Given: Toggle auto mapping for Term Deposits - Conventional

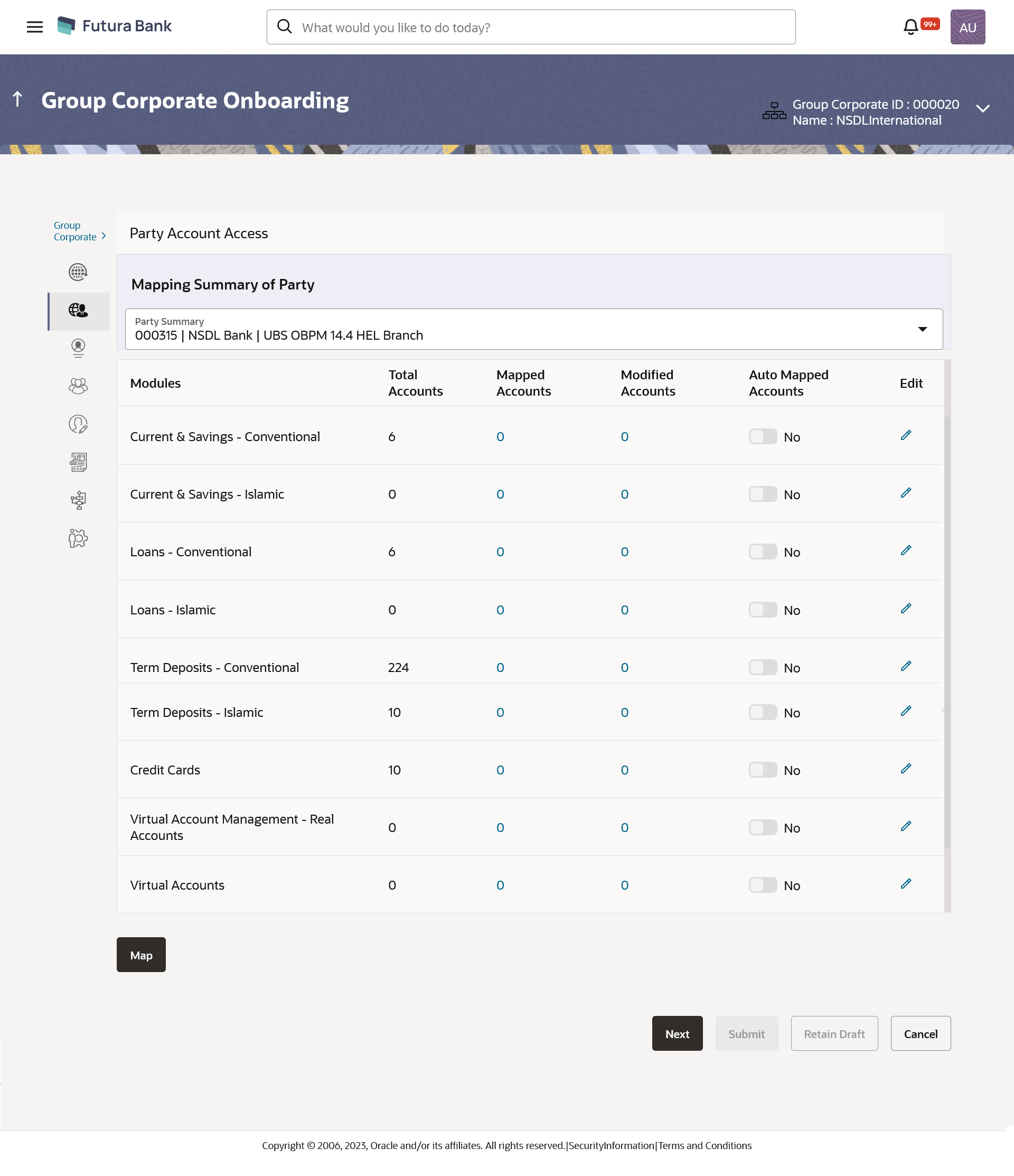Looking at the screenshot, I should (762, 667).
